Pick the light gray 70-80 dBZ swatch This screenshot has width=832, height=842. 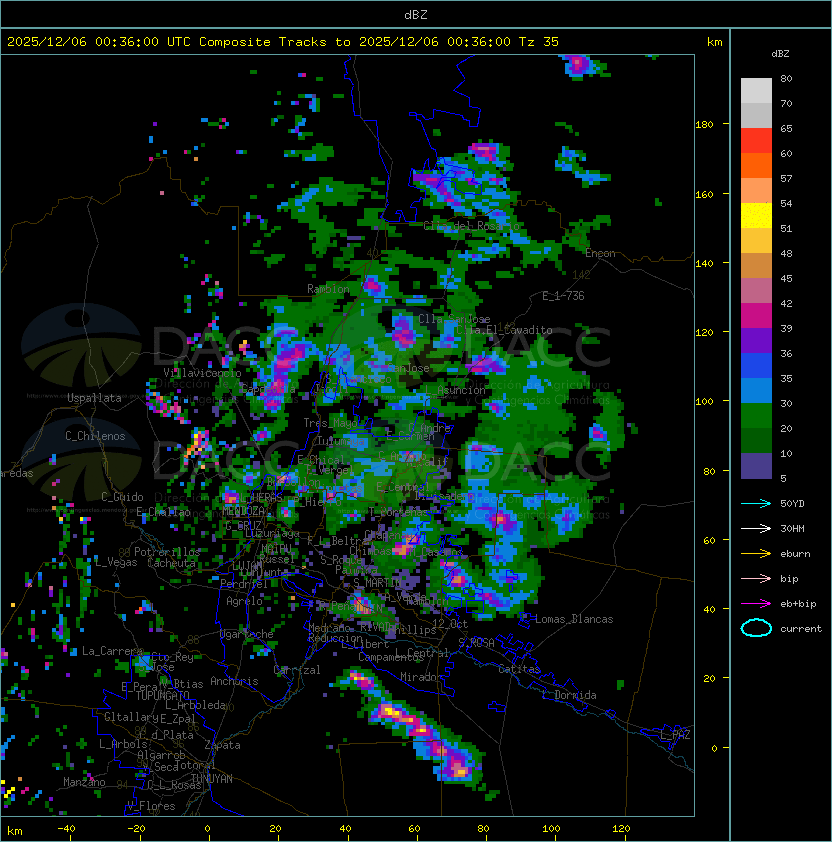point(756,90)
